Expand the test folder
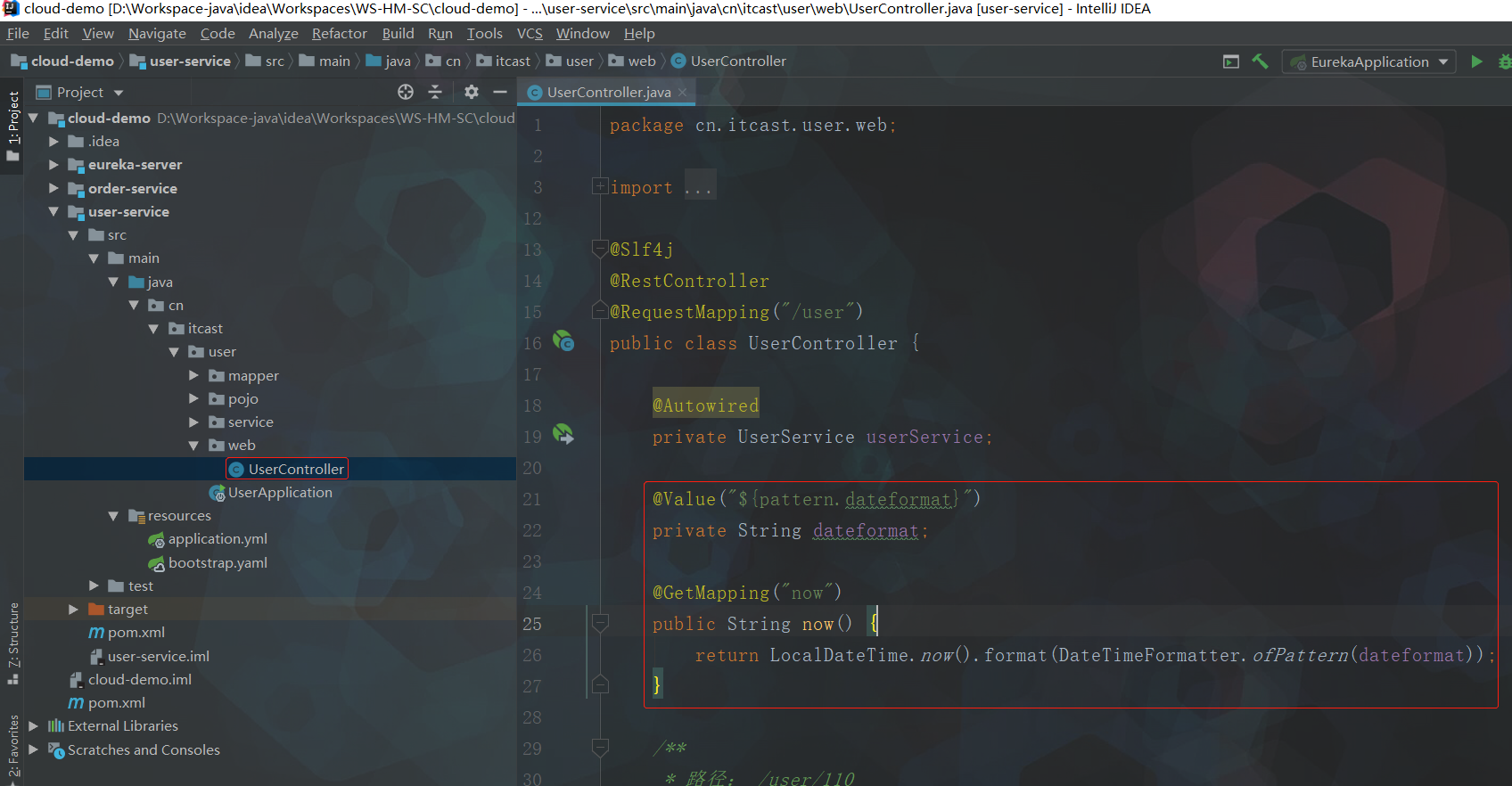This screenshot has height=786, width=1512. click(94, 585)
